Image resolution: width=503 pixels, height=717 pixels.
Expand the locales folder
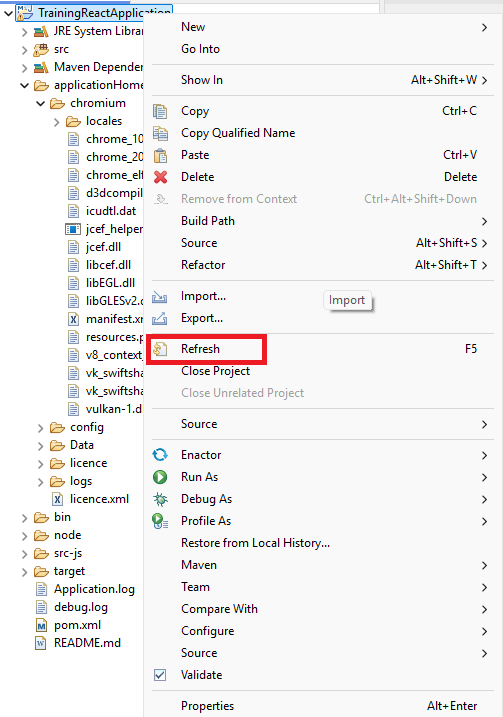click(56, 122)
